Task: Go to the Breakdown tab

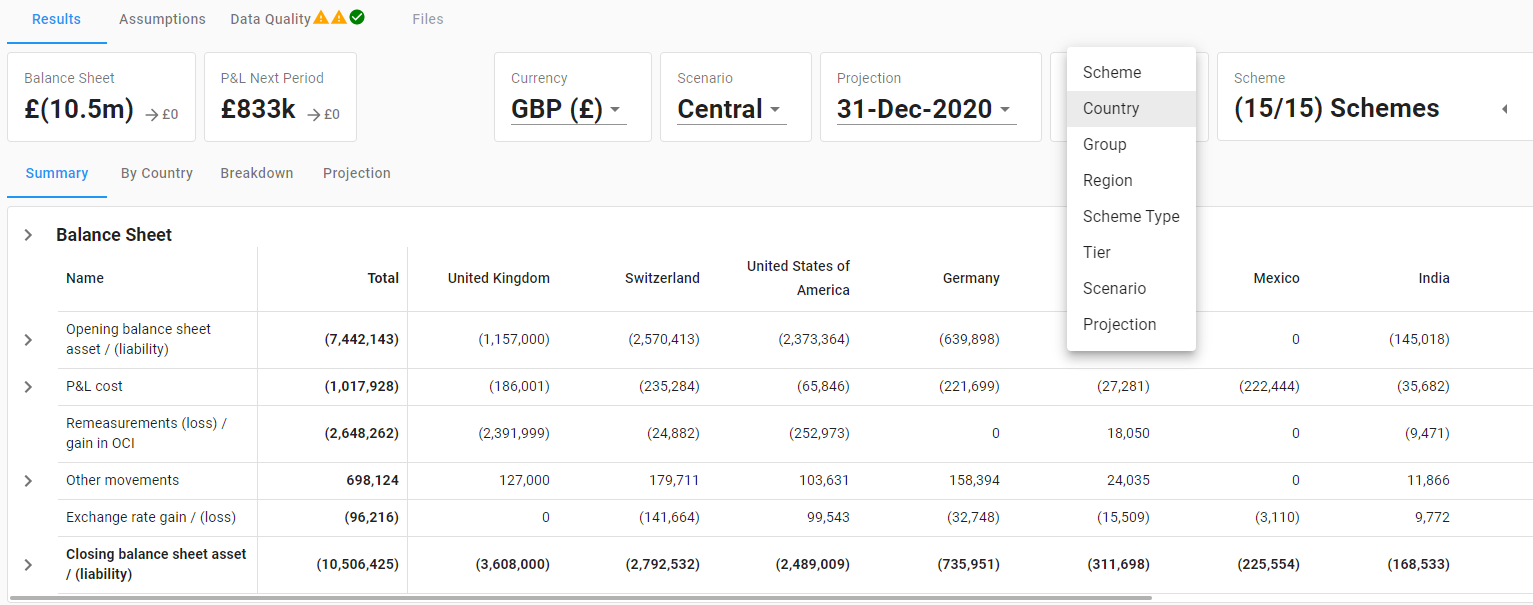Action: [x=257, y=173]
